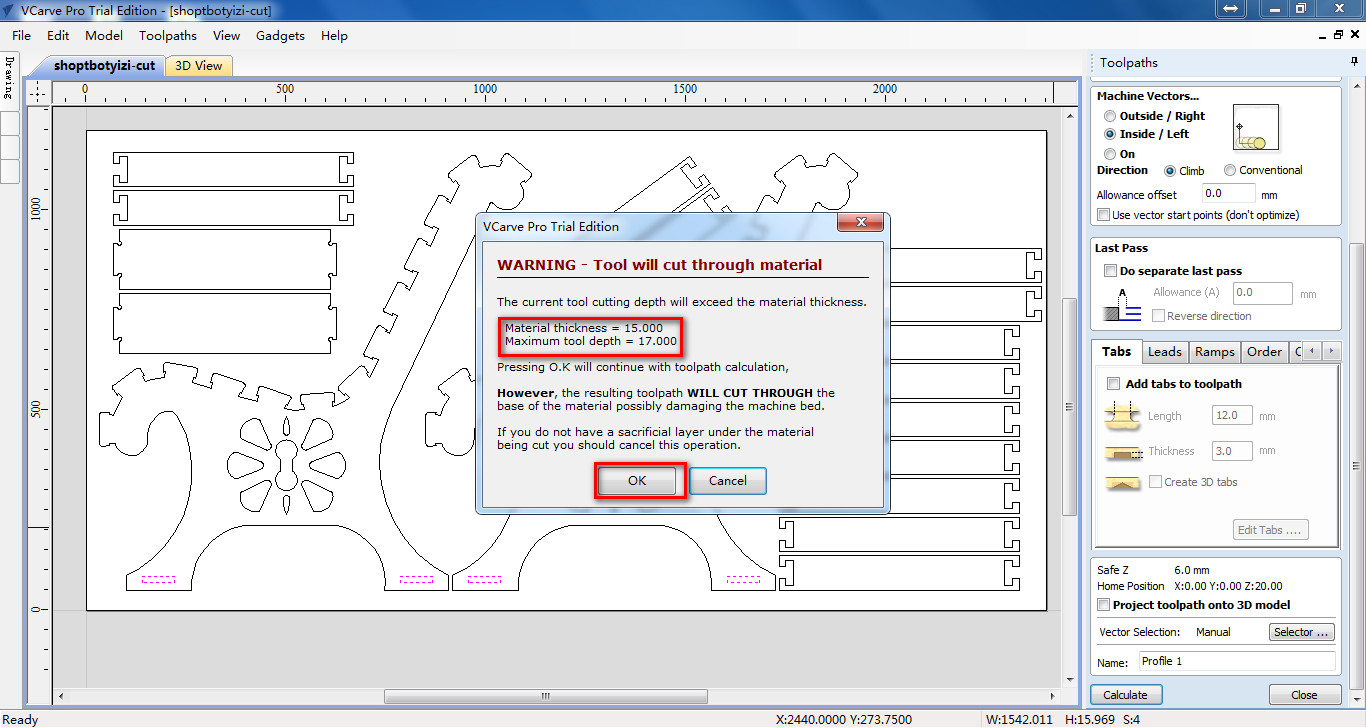This screenshot has width=1366, height=728.
Task: Show more tabs with the right arrow
Action: (1333, 352)
